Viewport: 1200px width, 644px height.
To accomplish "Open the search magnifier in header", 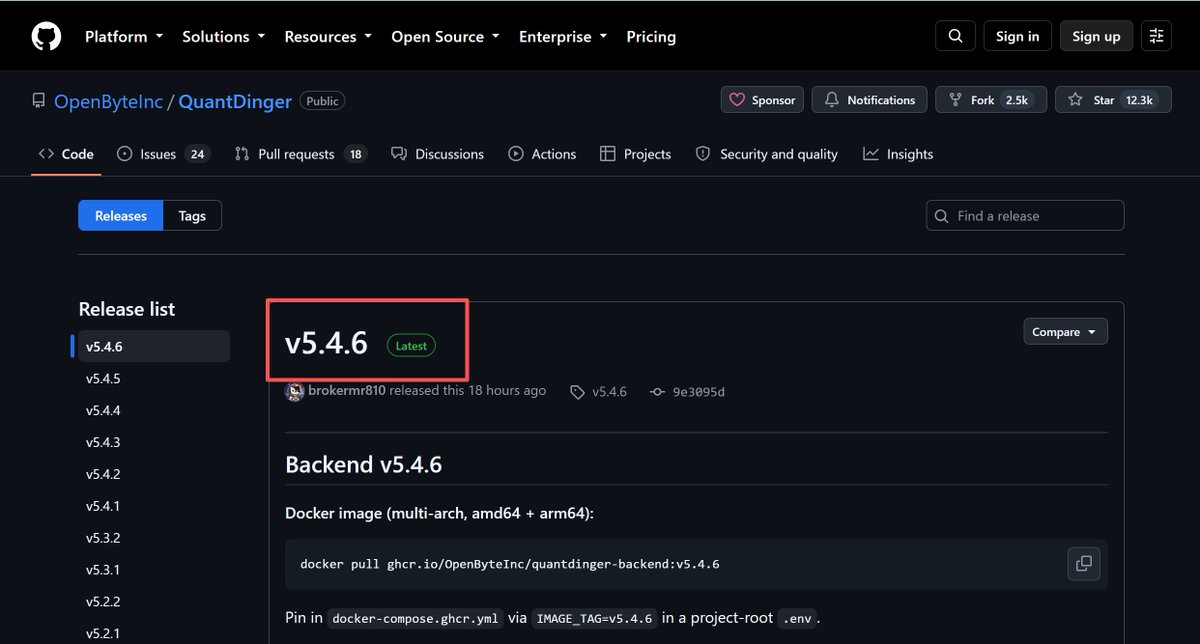I will [955, 36].
